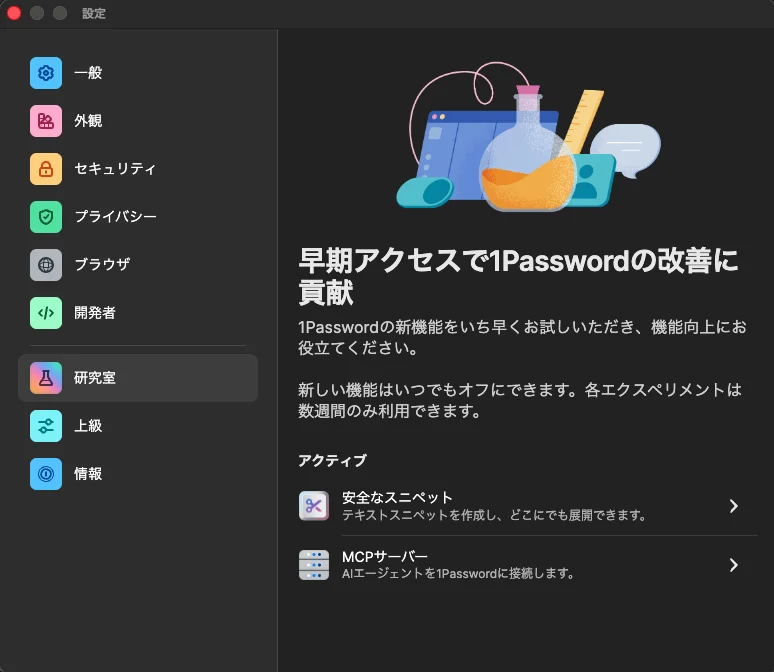Click the 新しい機能はいつでもオフにできます paragraph
The image size is (774, 672).
pyautogui.click(x=520, y=400)
